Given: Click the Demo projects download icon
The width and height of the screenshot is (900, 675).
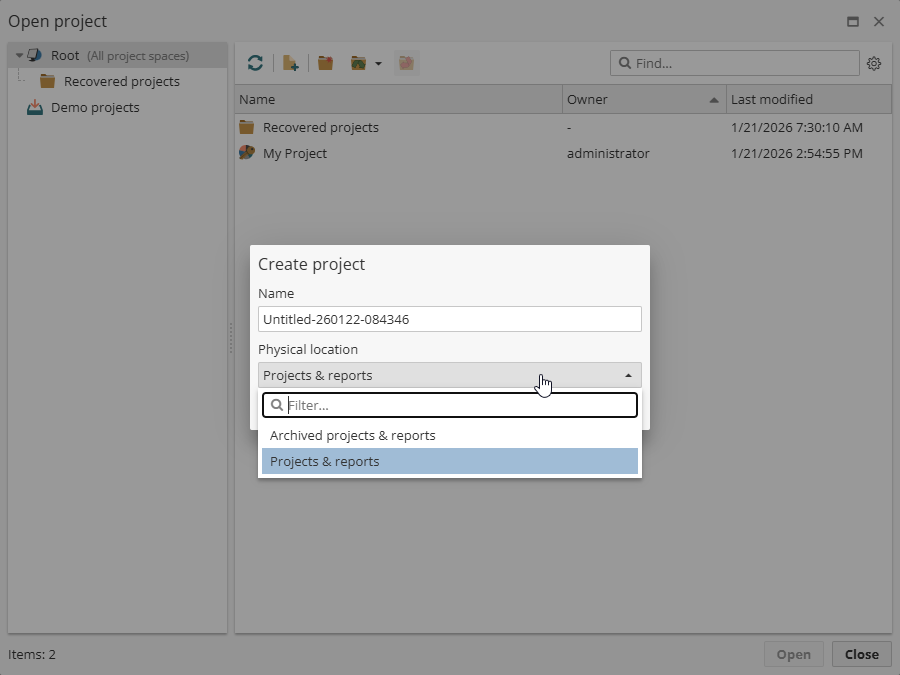Looking at the screenshot, I should 35,107.
